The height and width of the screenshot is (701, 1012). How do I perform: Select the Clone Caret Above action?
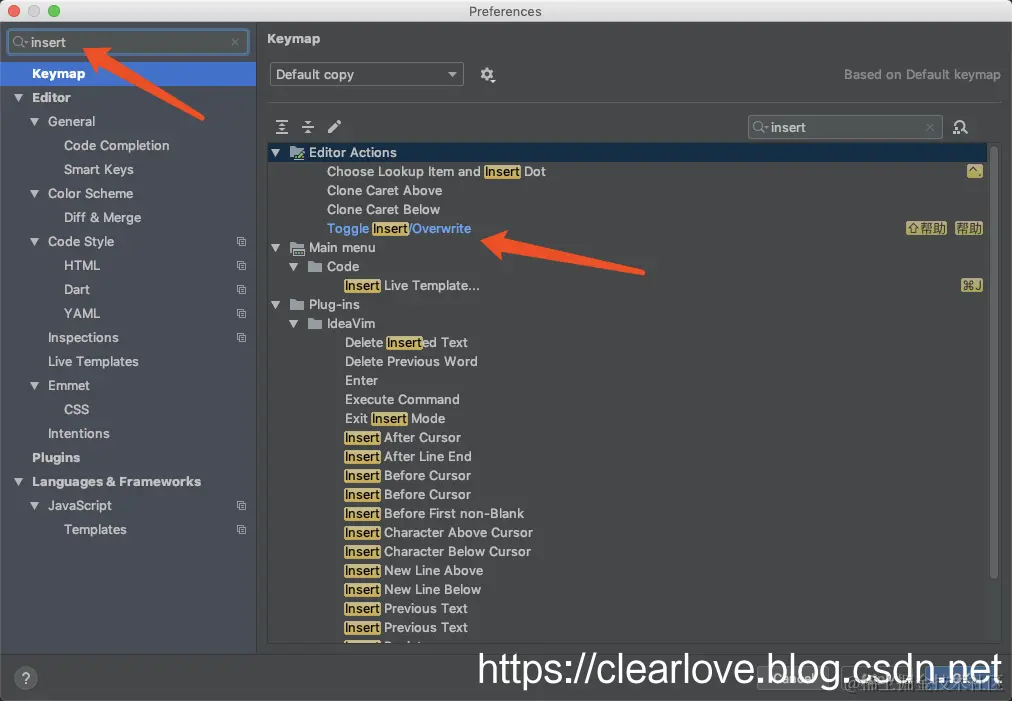tap(384, 190)
